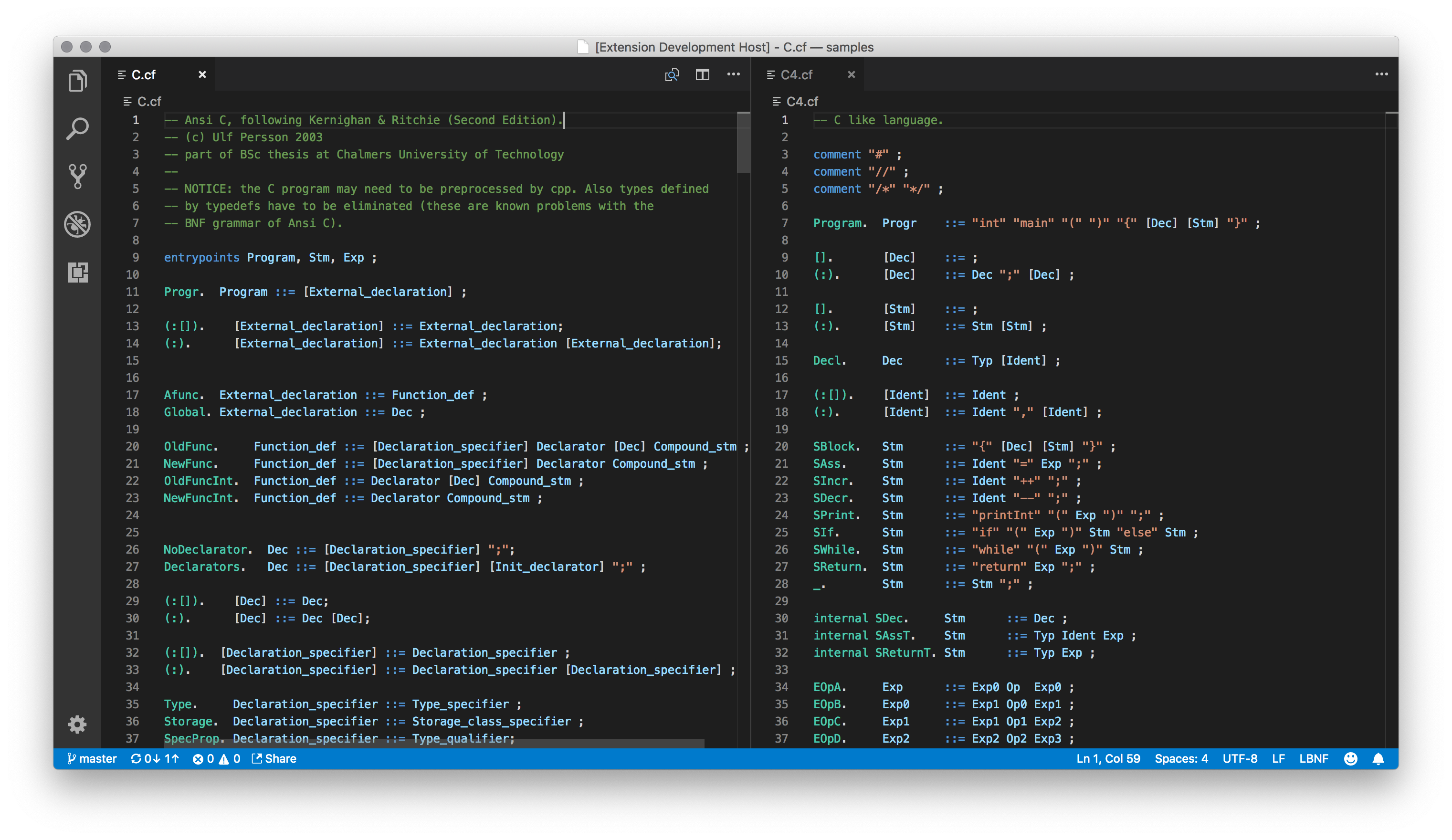Screen dimensions: 1452x840
Task: Click Open Changes icon in left editor
Action: 672,74
